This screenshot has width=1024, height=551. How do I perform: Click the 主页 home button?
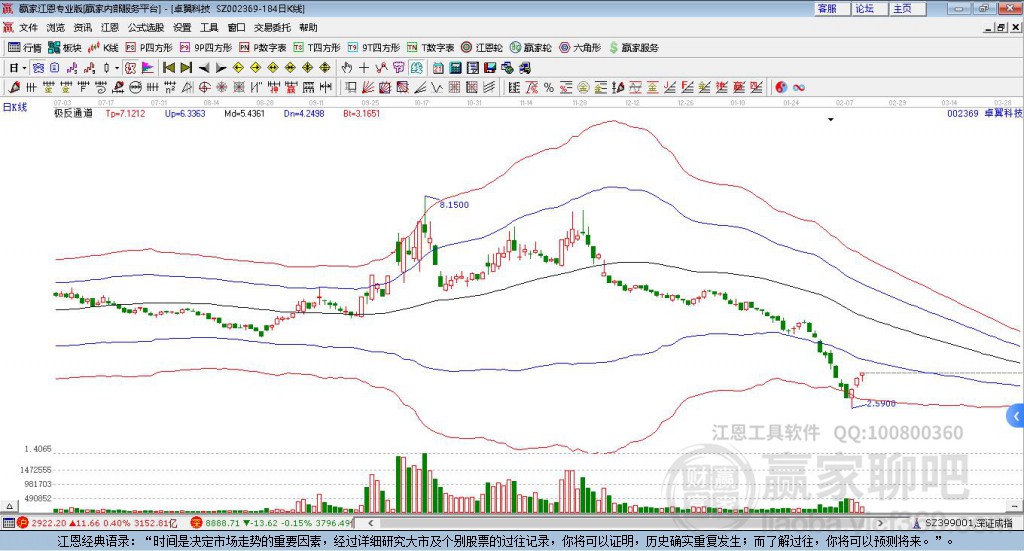(x=907, y=8)
